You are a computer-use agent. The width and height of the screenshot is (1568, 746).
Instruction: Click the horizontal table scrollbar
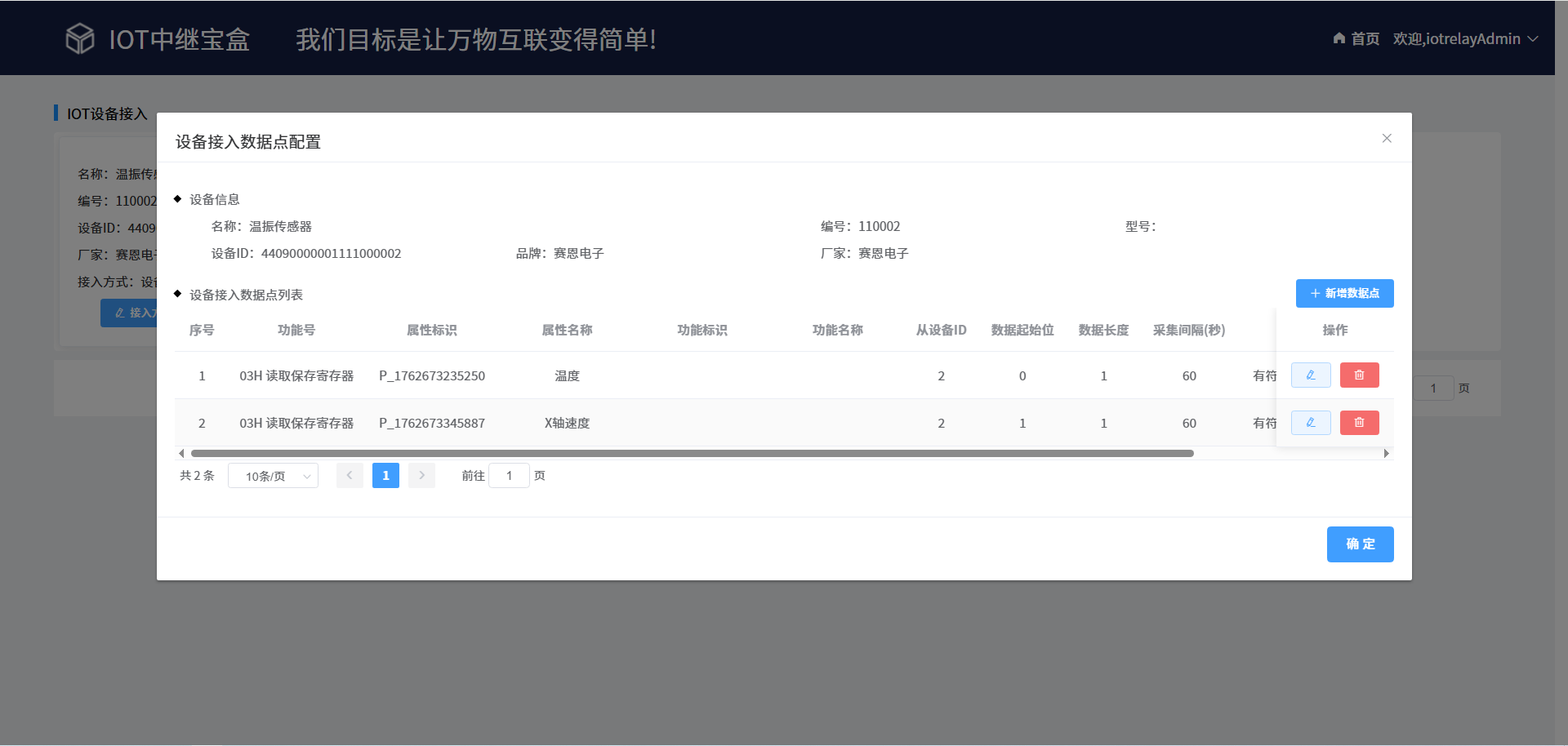(x=692, y=453)
